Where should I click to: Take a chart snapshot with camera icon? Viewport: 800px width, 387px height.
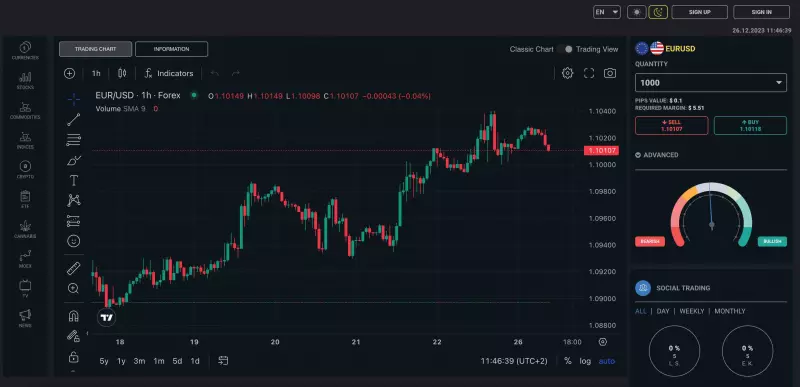coord(610,73)
